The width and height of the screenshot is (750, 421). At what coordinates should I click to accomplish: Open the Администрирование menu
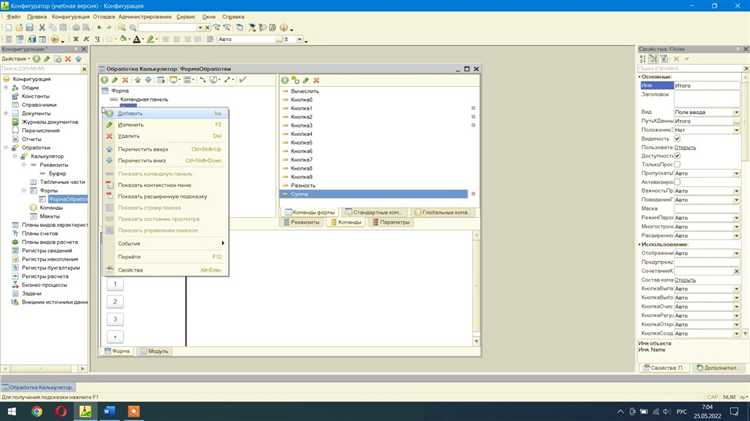[145, 17]
